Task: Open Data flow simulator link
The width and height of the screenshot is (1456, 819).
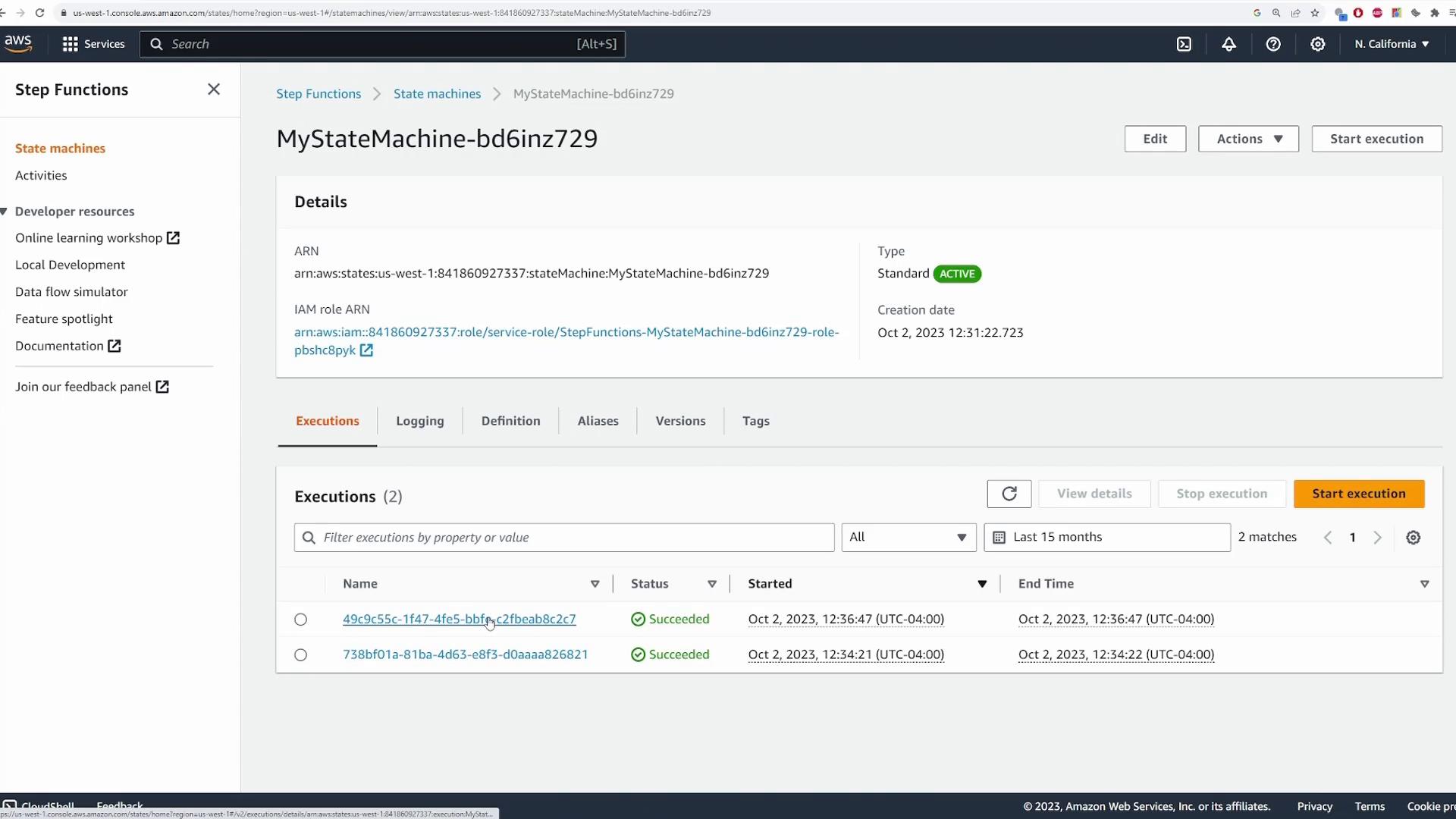Action: (x=71, y=292)
